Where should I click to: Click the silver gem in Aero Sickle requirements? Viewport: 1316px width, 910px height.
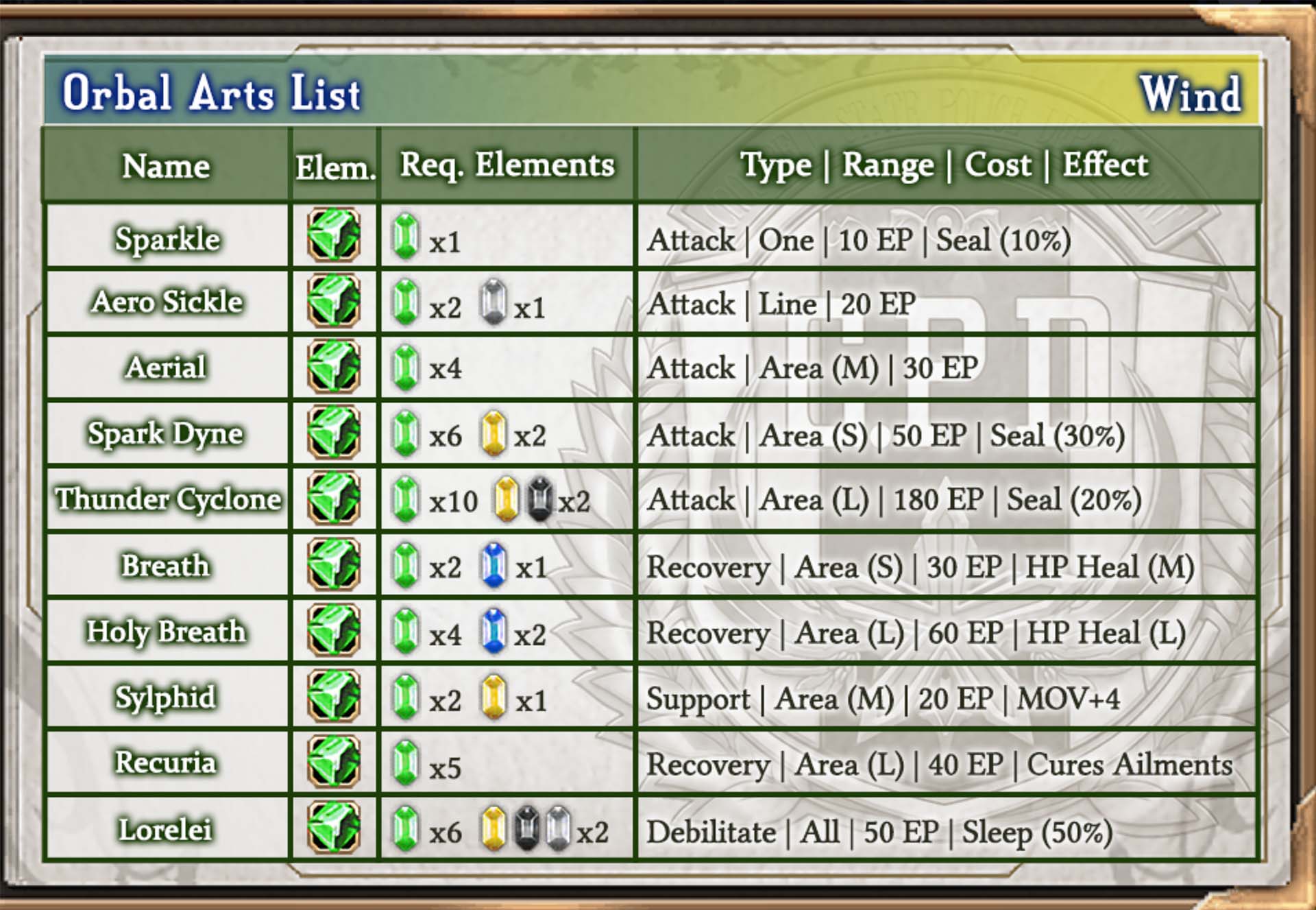[x=493, y=302]
